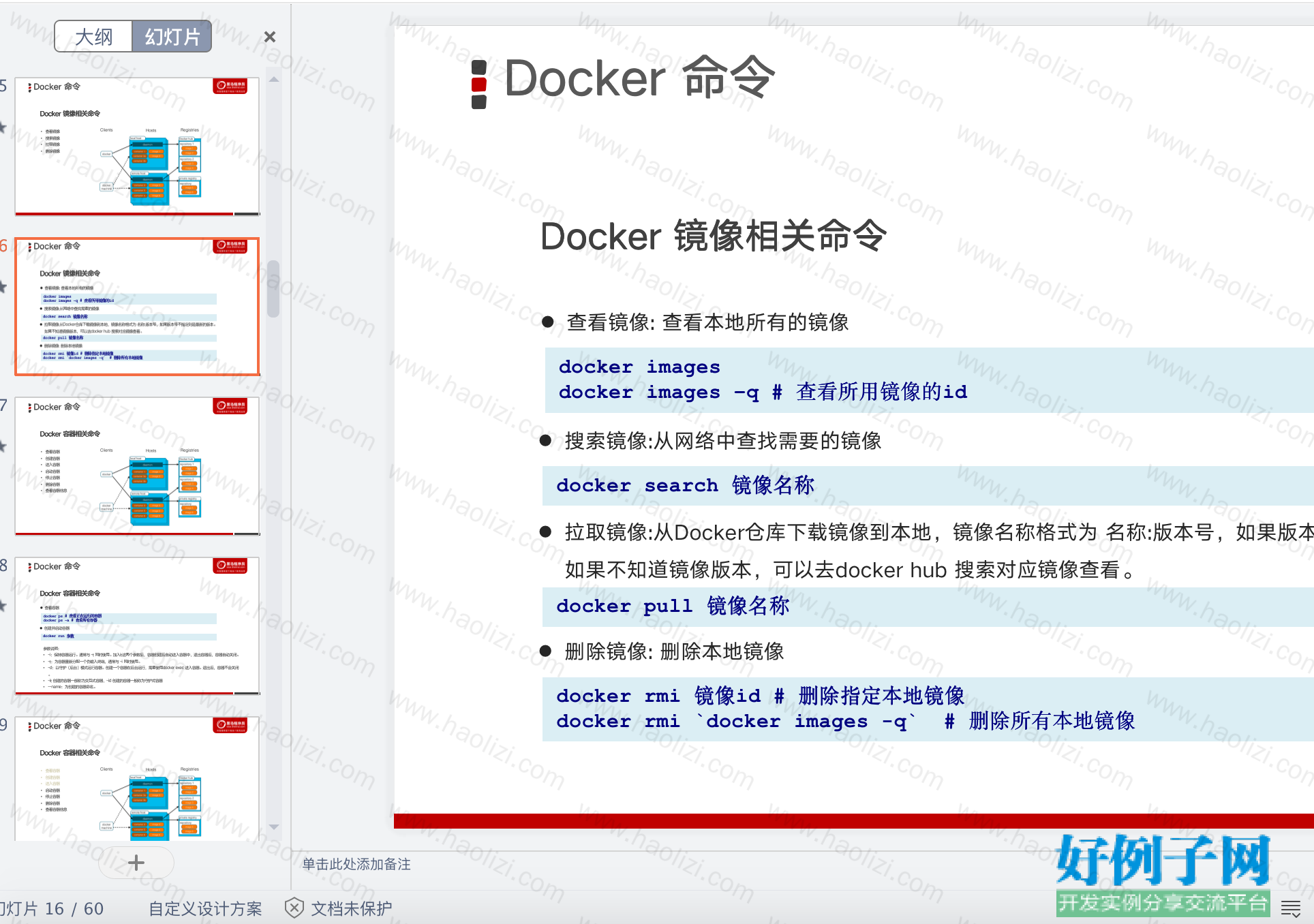Screen dimensions: 1314x924
Task: Click code line docker pull 镜像名称
Action: coord(673,606)
